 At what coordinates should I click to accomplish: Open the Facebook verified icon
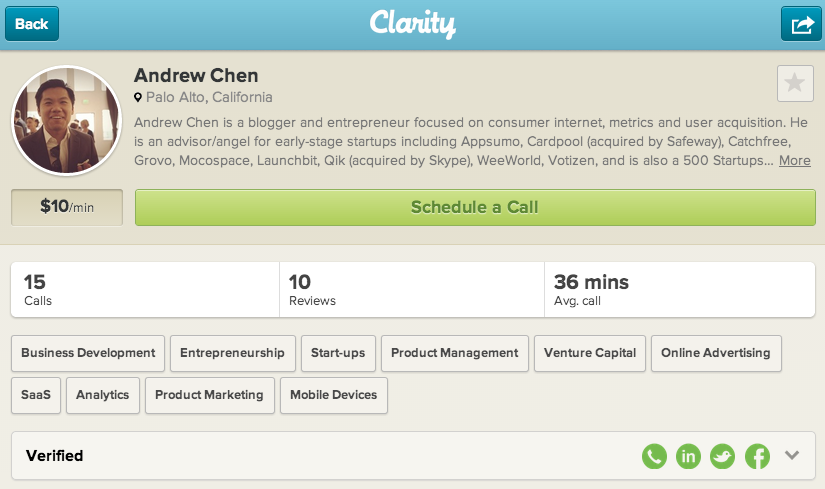point(757,456)
